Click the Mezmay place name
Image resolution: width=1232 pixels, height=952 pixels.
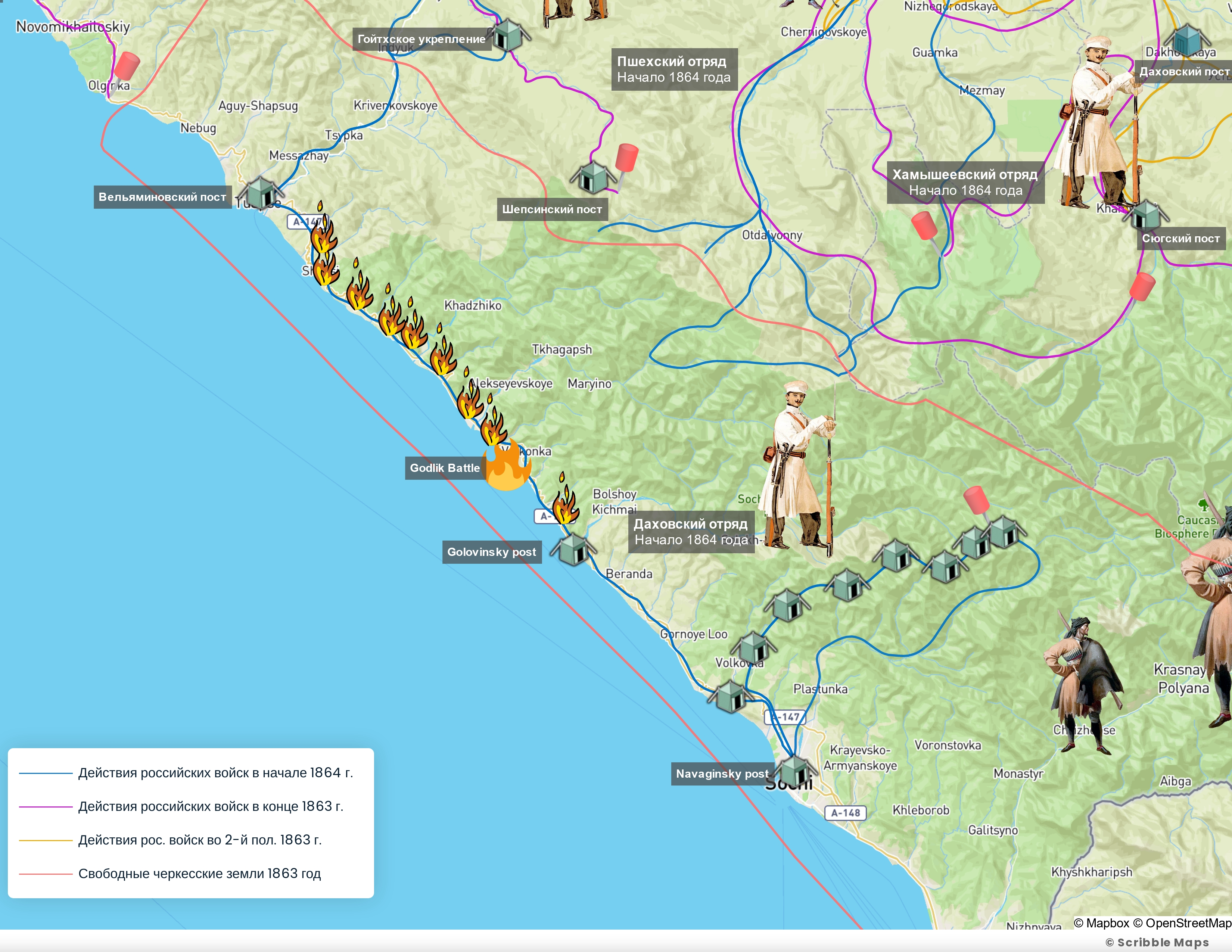pos(982,90)
